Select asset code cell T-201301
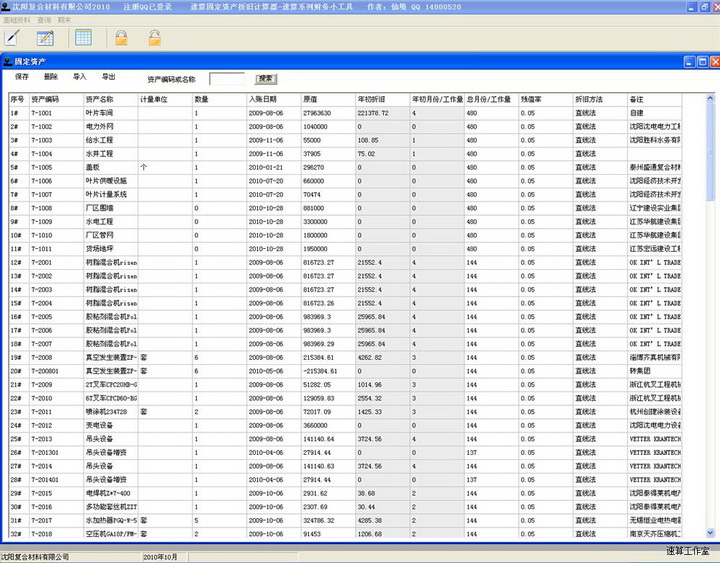Viewport: 720px width, 563px height. pyautogui.click(x=56, y=452)
